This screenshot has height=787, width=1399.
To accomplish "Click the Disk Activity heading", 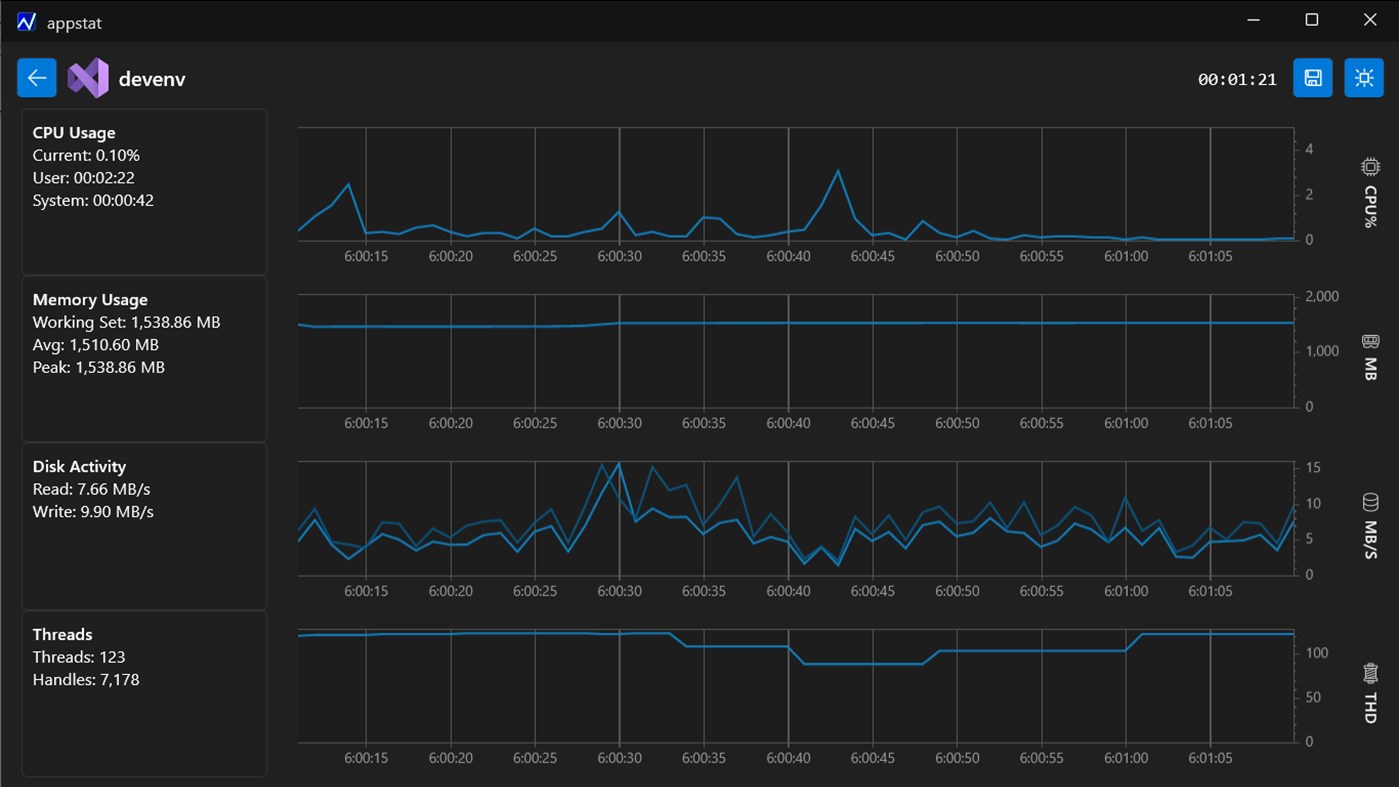I will coord(79,466).
